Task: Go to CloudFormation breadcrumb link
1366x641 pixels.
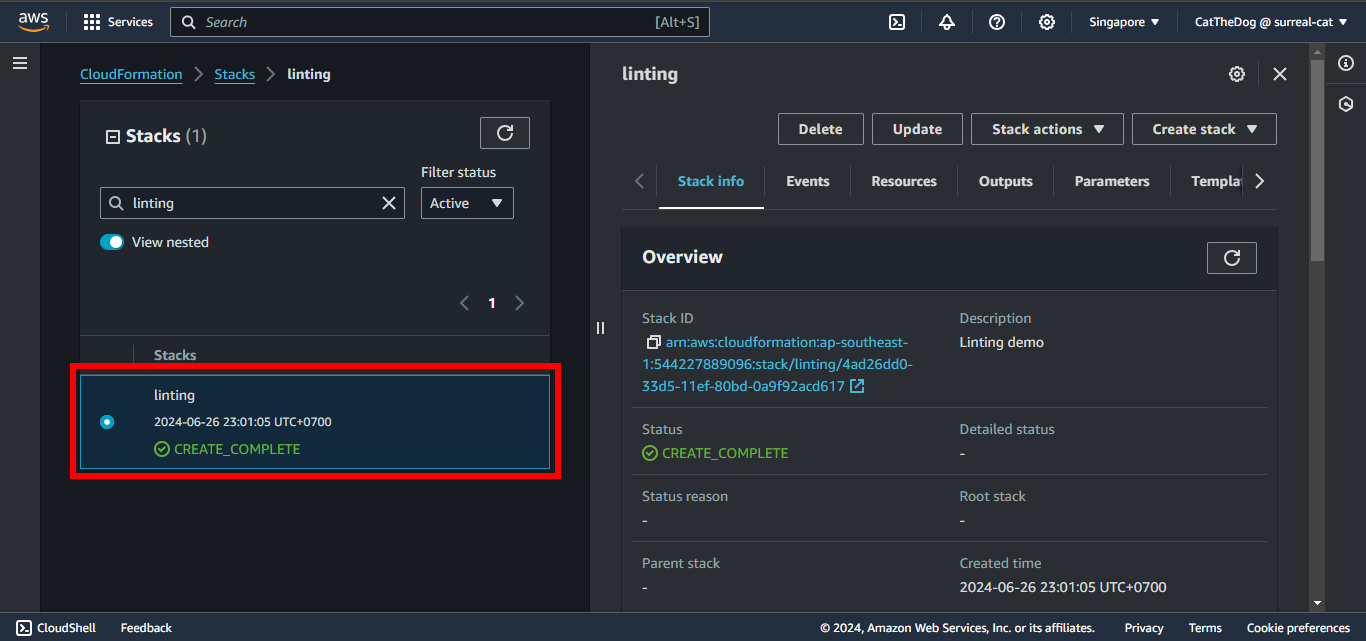Action: 131,74
